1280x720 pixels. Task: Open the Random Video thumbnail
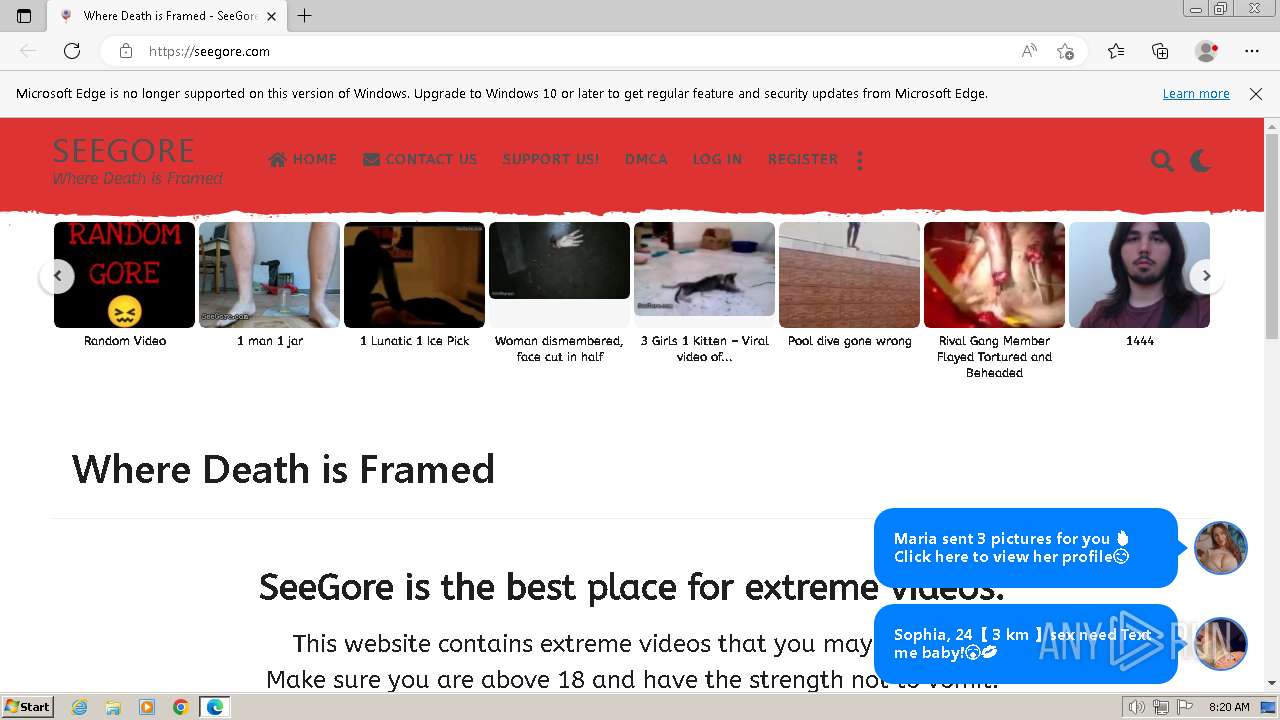click(x=124, y=275)
